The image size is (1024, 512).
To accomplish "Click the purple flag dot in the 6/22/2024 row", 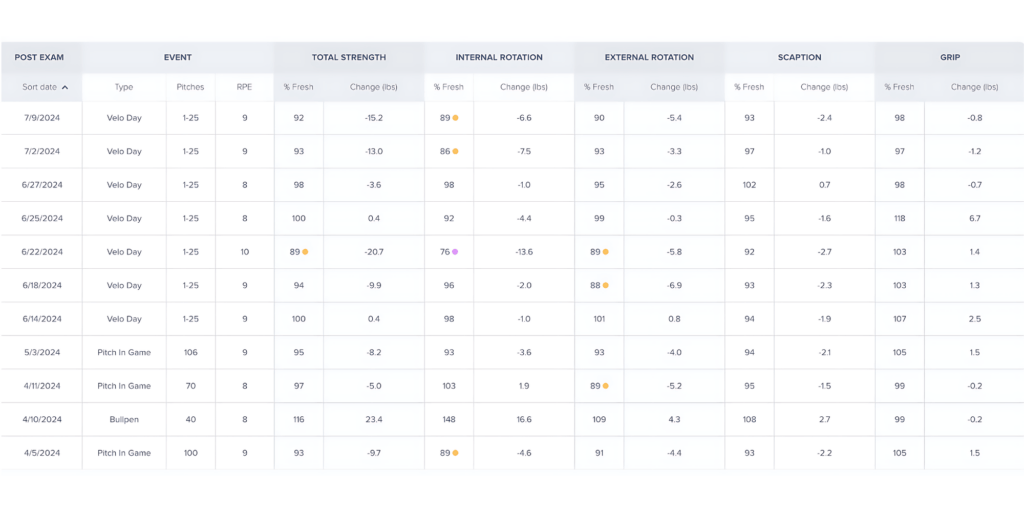I will click(455, 252).
